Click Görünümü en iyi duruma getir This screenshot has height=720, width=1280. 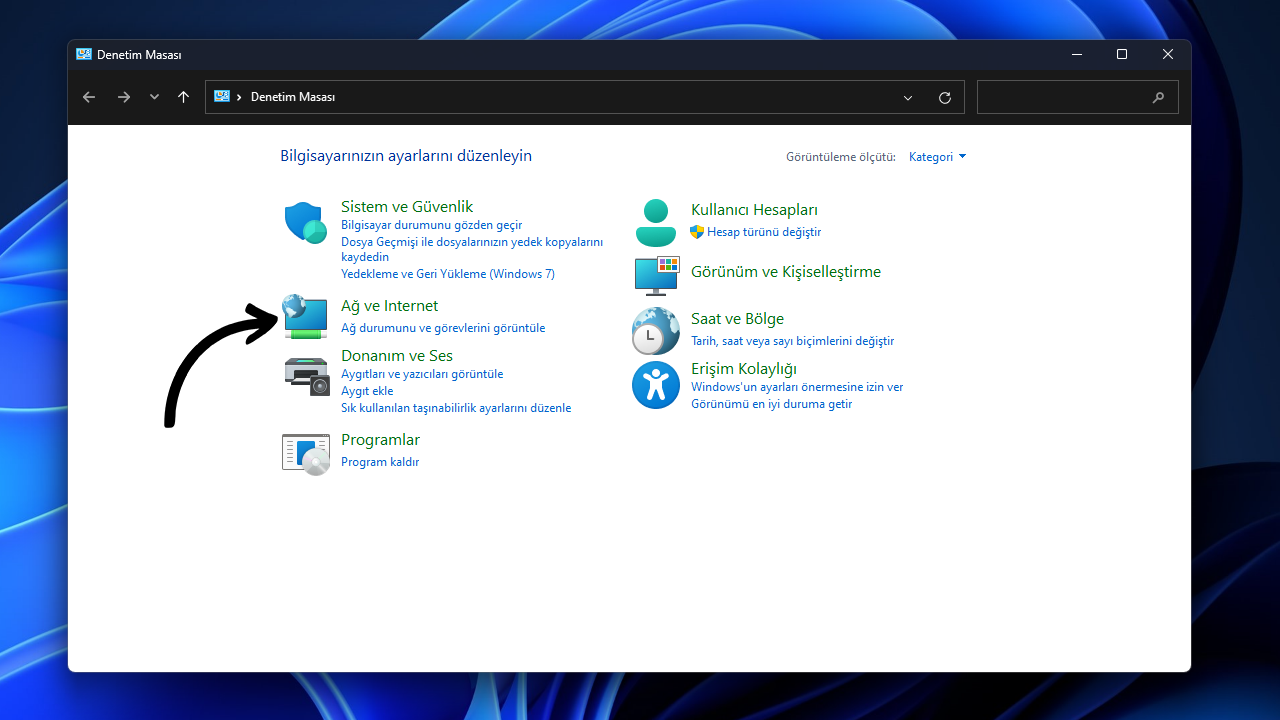click(x=771, y=404)
